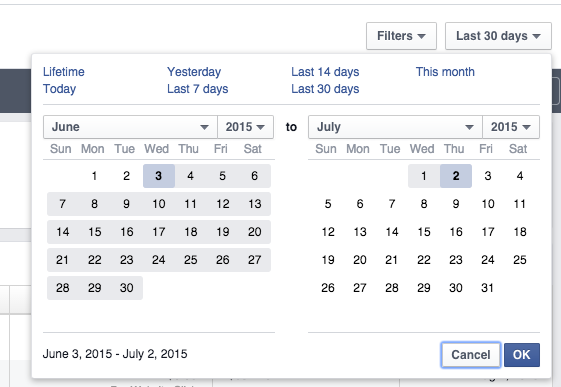561x387 pixels.
Task: Click highlighted June 3 start date
Action: [x=158, y=176]
